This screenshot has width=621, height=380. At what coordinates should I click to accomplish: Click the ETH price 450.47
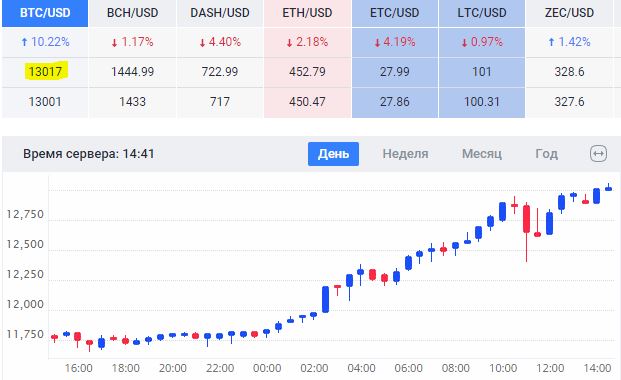pyautogui.click(x=307, y=102)
